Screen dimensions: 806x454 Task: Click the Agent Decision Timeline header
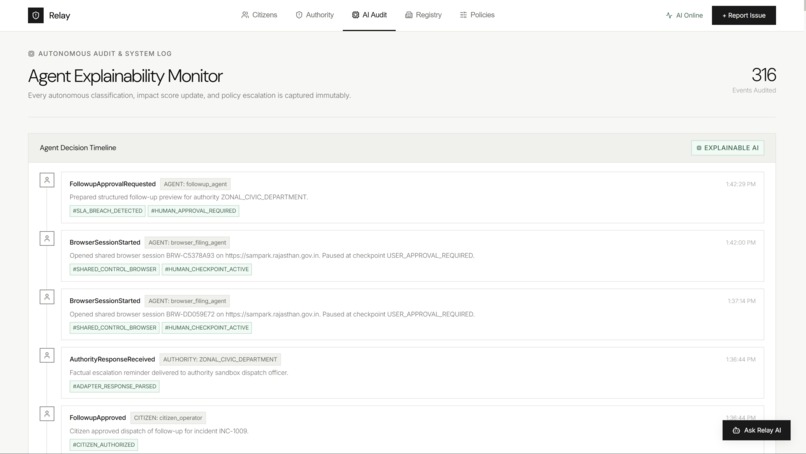click(78, 148)
